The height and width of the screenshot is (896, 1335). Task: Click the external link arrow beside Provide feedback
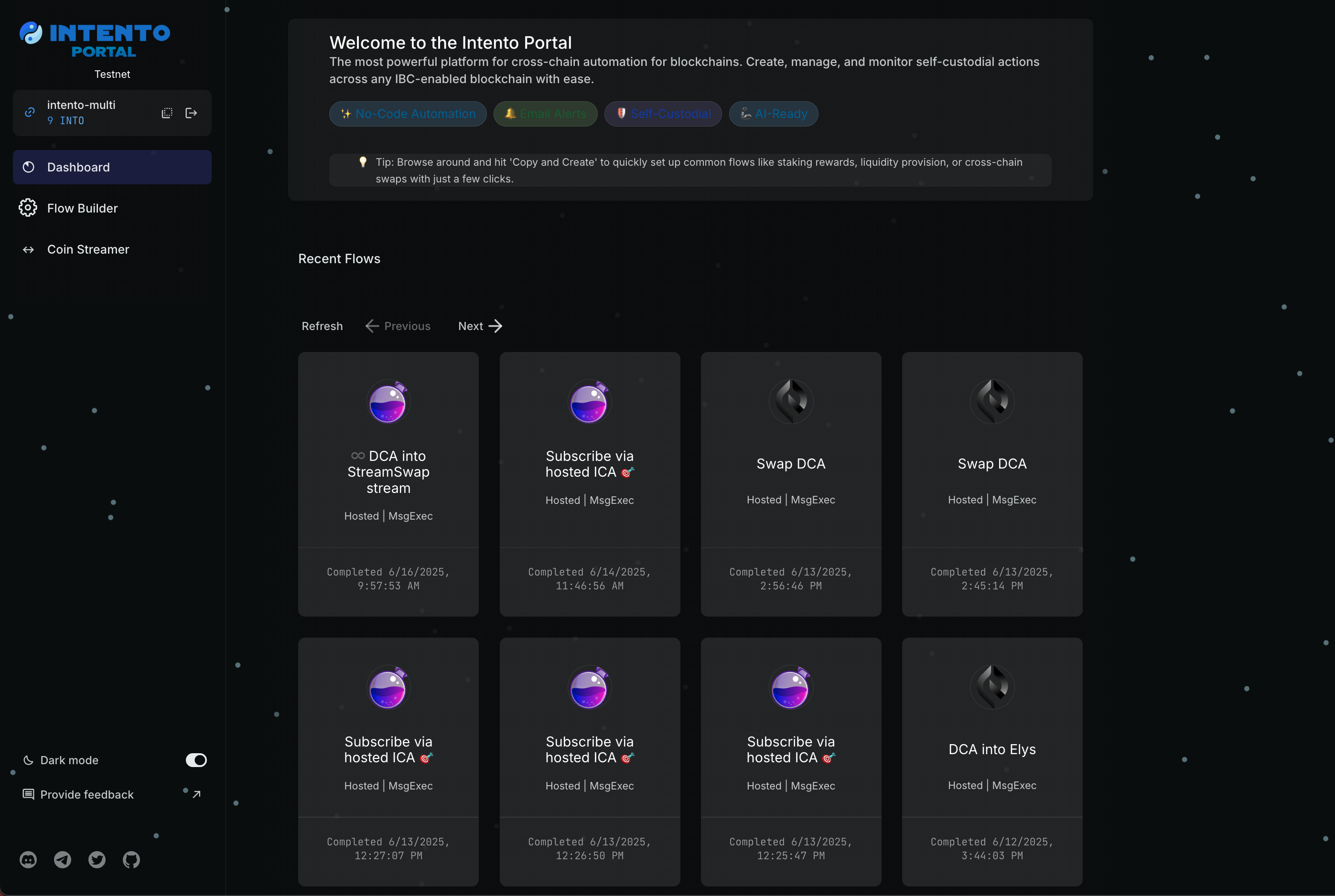coord(196,795)
